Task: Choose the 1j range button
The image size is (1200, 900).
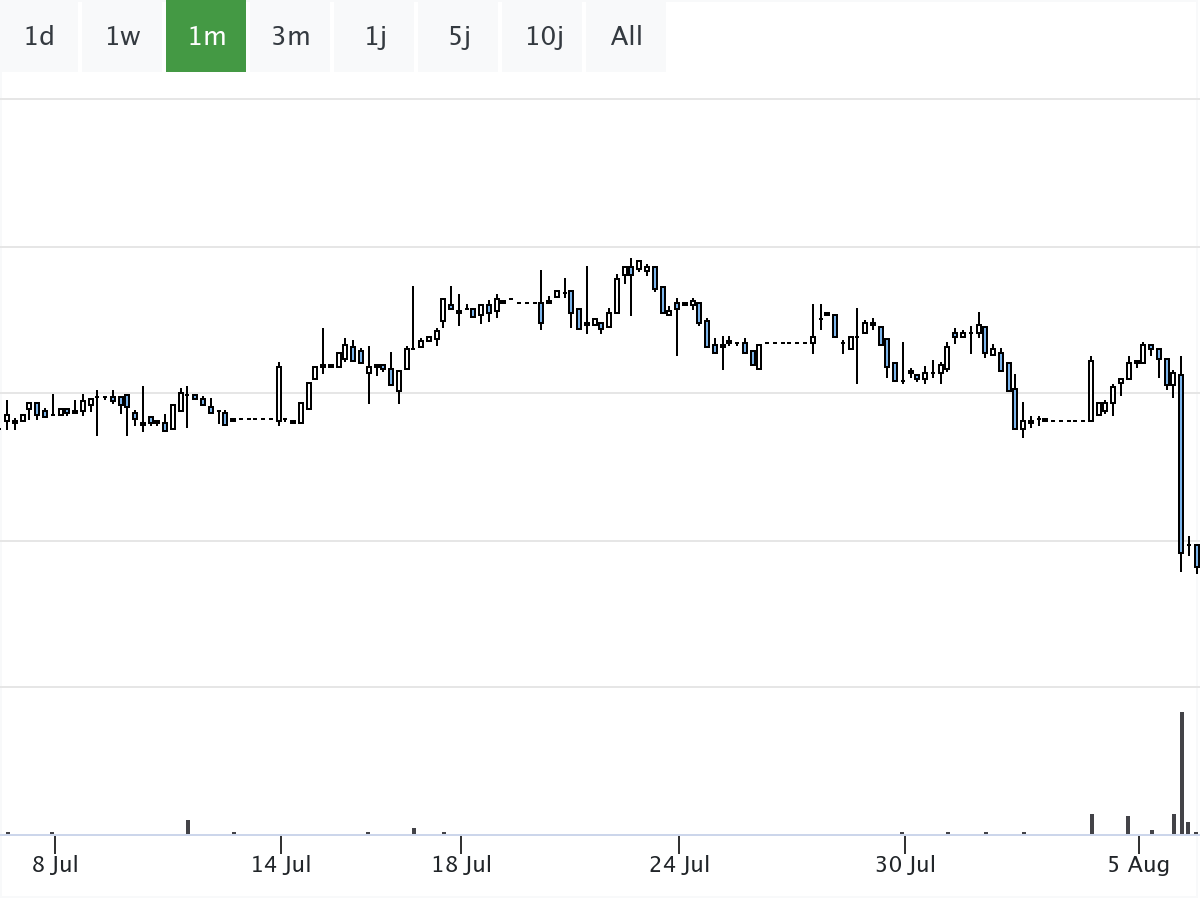Action: pyautogui.click(x=375, y=37)
